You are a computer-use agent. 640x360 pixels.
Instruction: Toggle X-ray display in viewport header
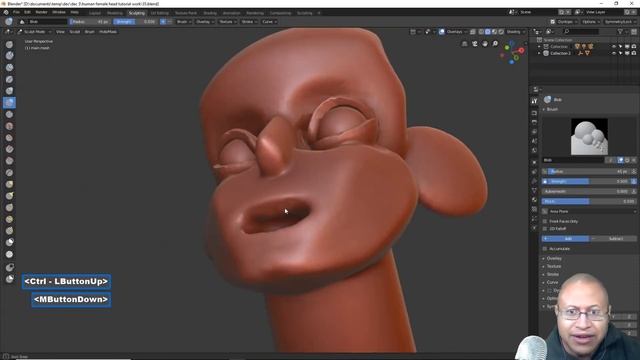[x=473, y=31]
